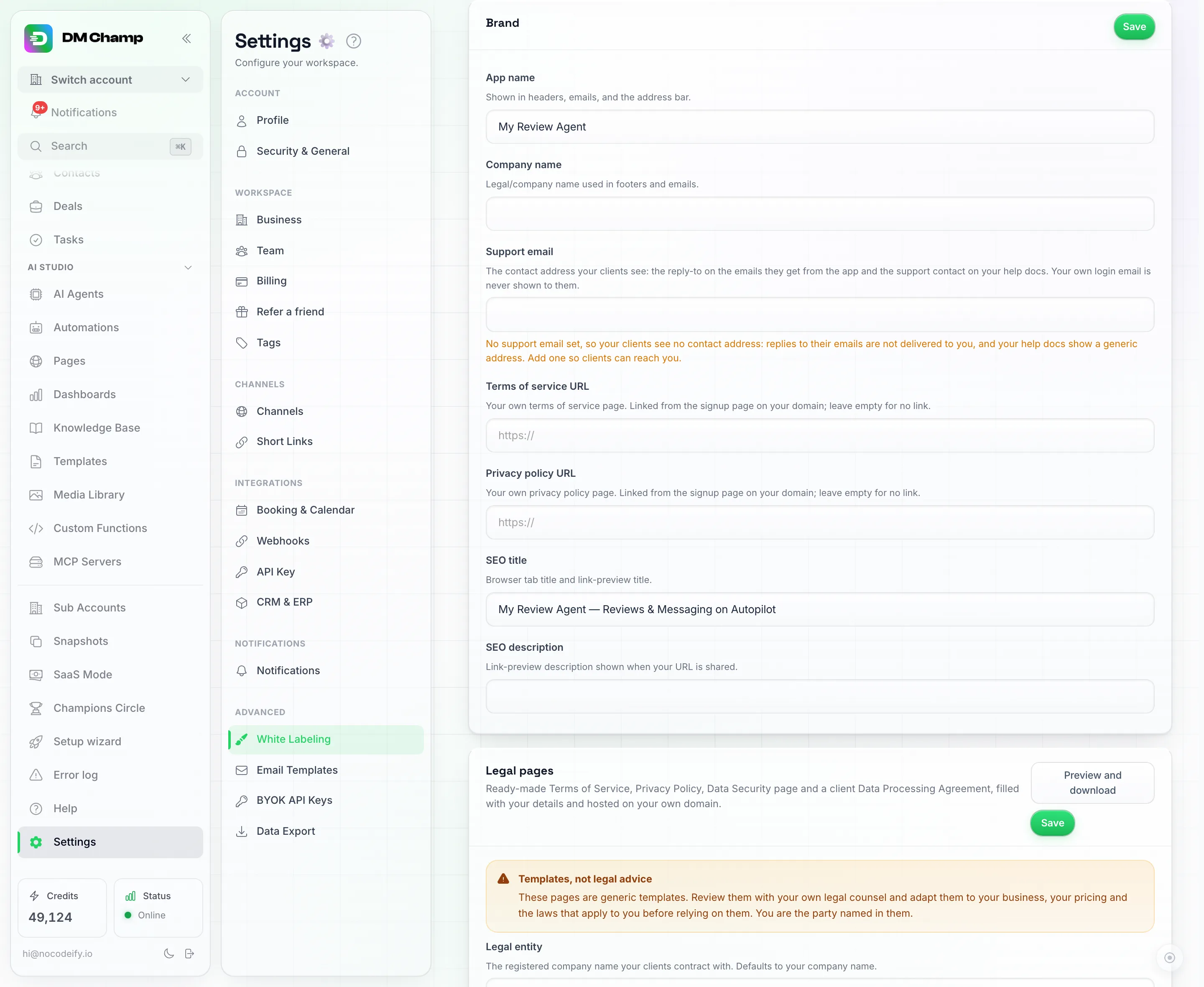Click the Notifications bell icon with badge
This screenshot has width=1204, height=987.
click(36, 112)
